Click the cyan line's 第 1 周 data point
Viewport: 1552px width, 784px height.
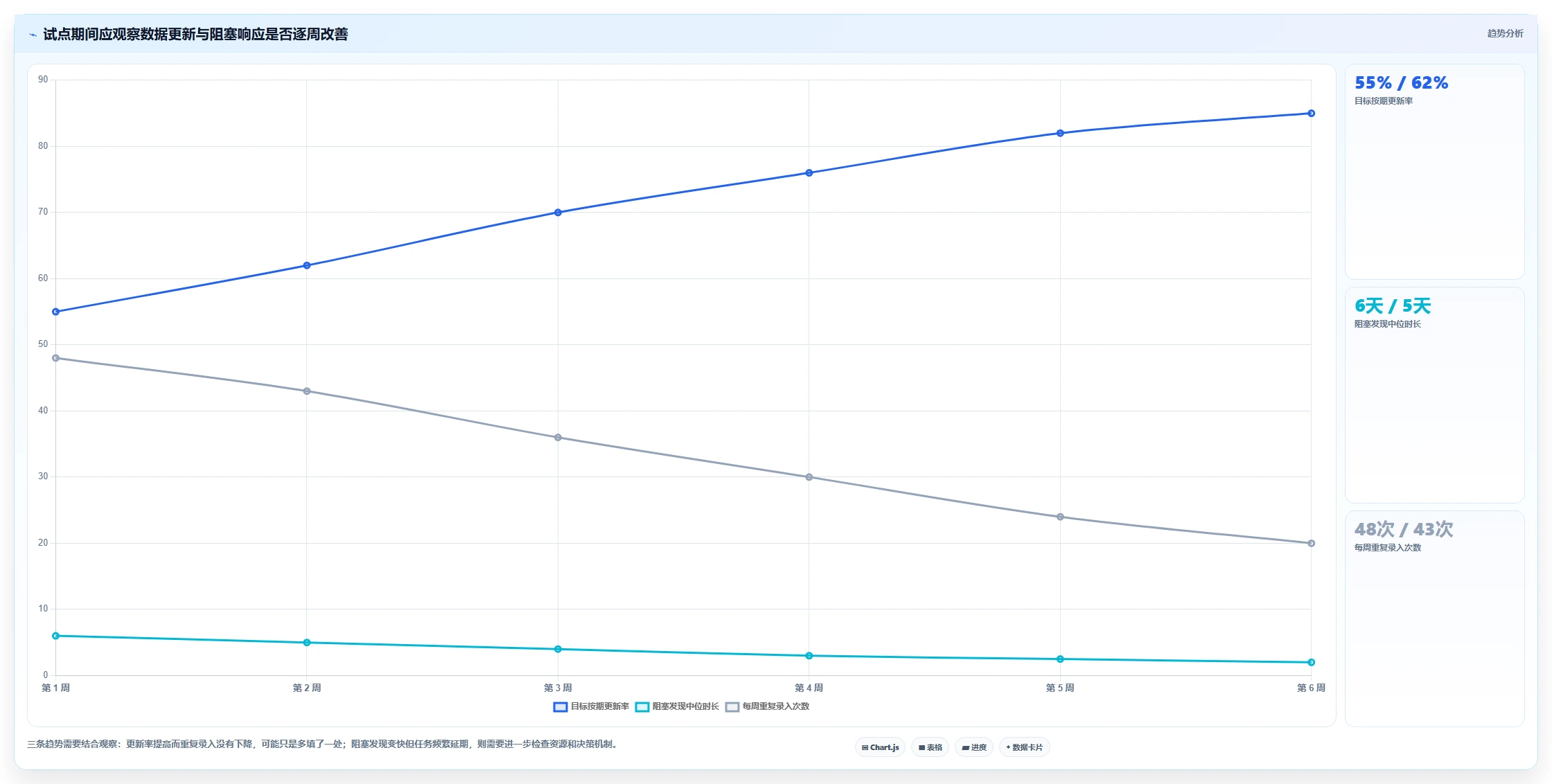click(x=56, y=636)
